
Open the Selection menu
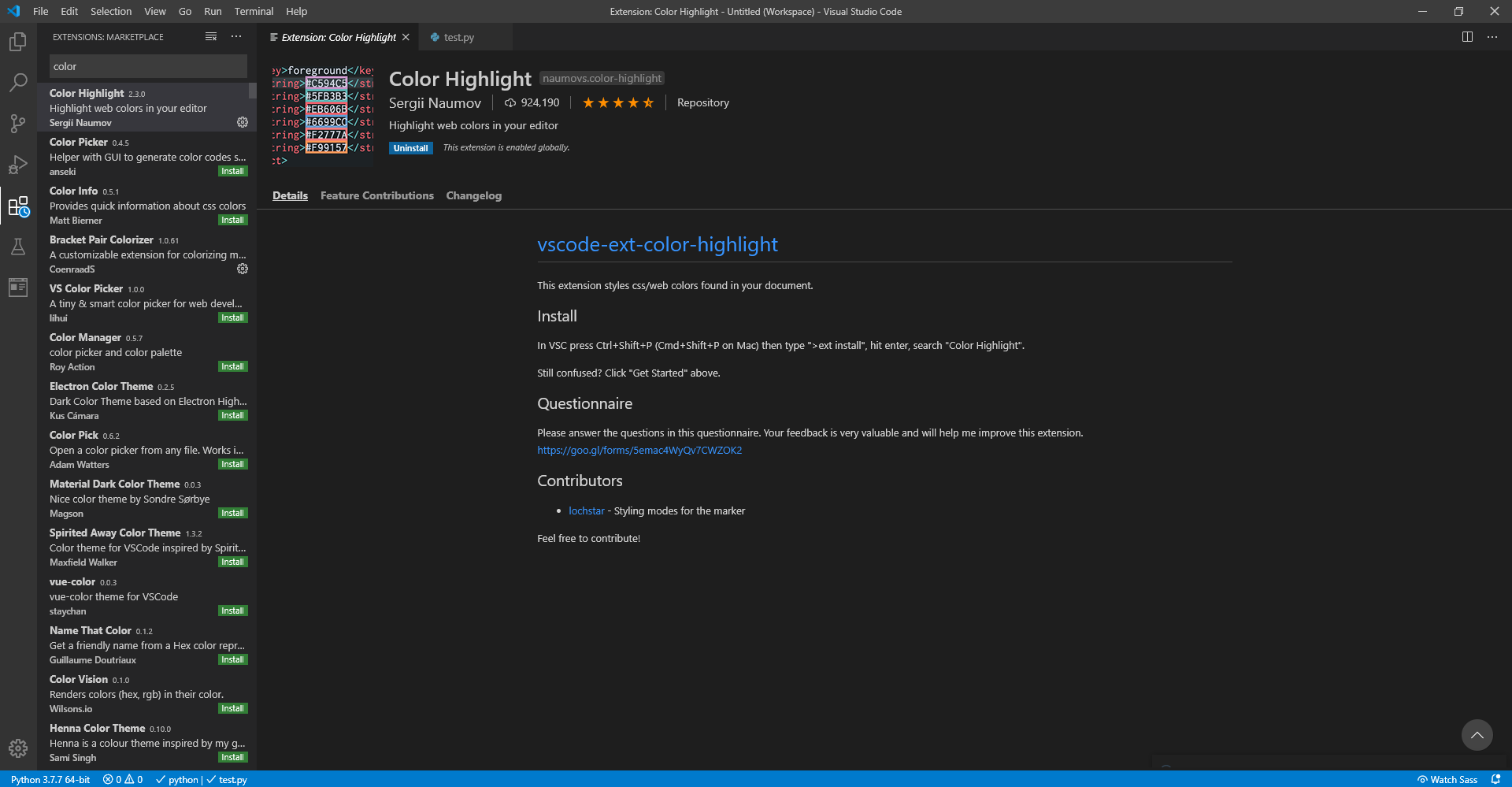coord(111,11)
